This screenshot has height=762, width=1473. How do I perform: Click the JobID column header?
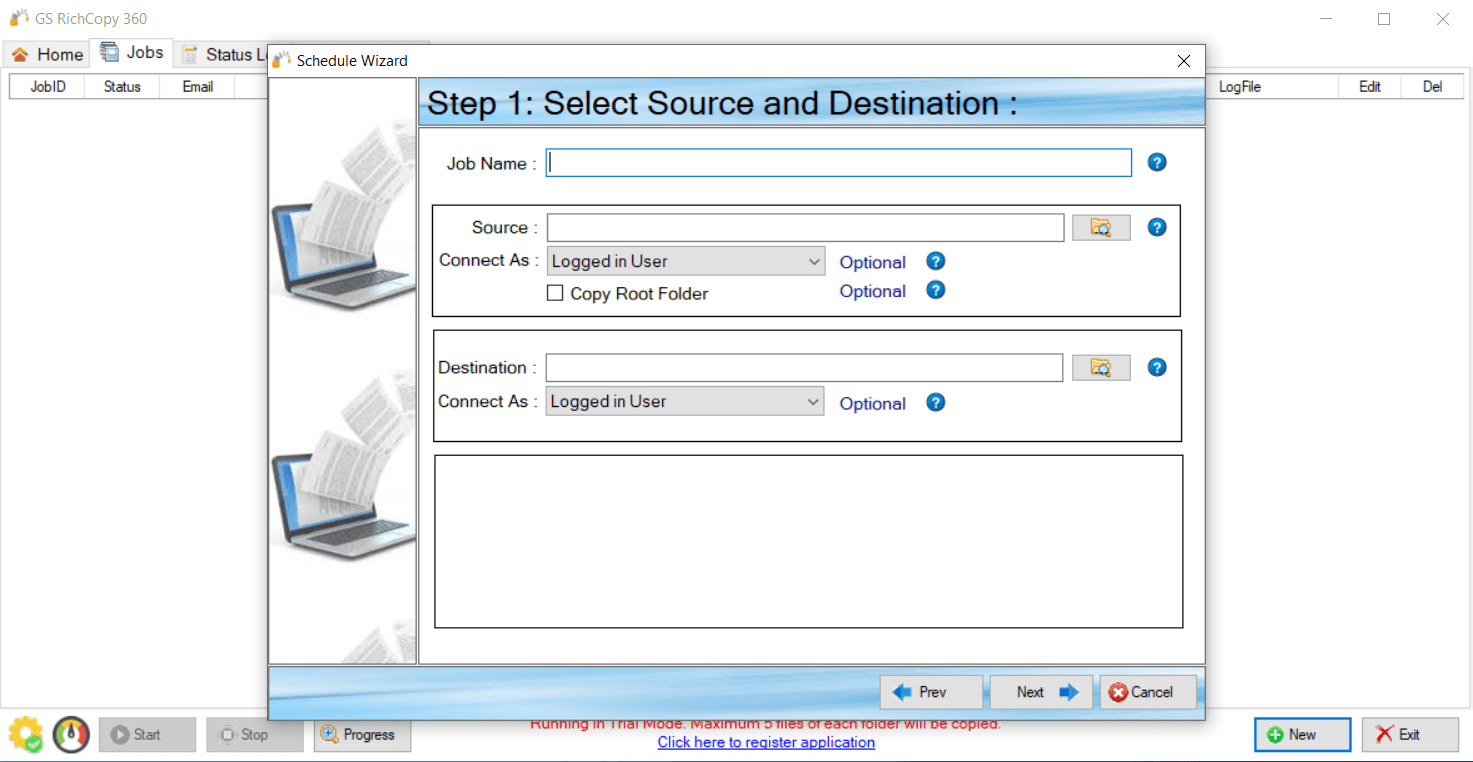[x=48, y=87]
